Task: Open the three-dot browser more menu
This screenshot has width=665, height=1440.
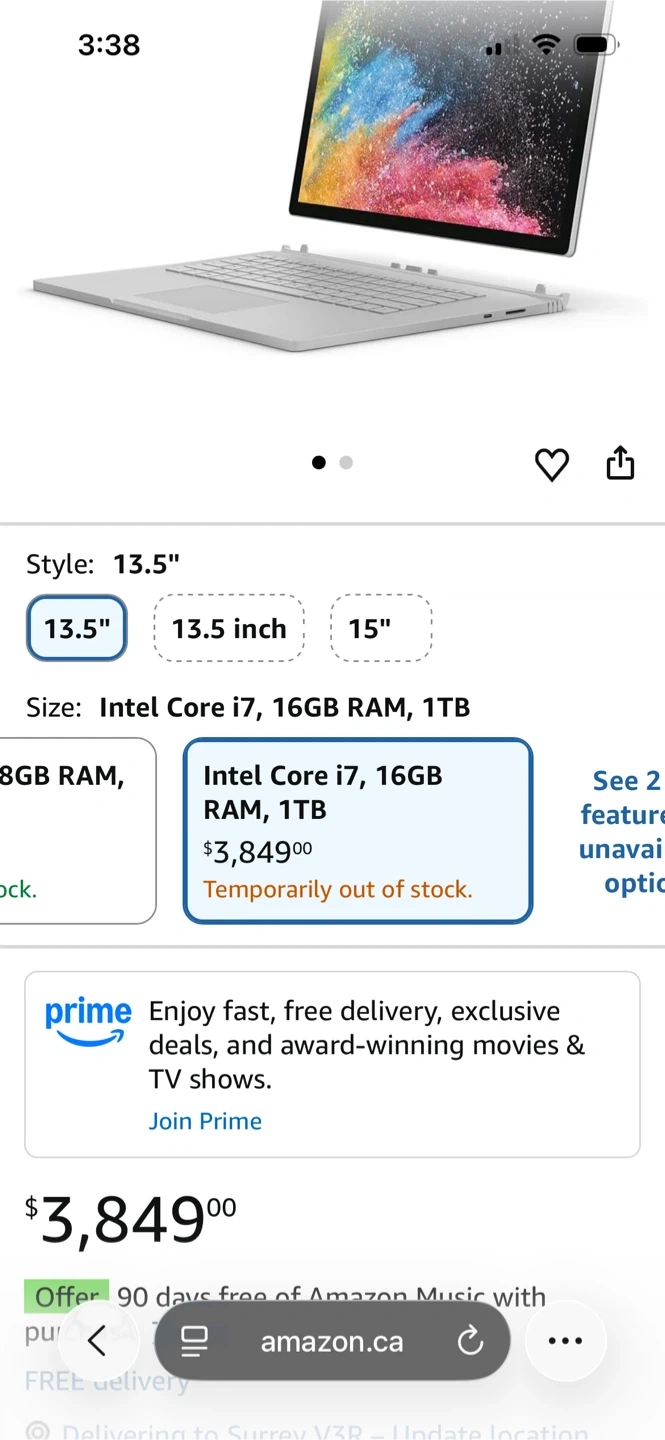Action: tap(565, 1341)
